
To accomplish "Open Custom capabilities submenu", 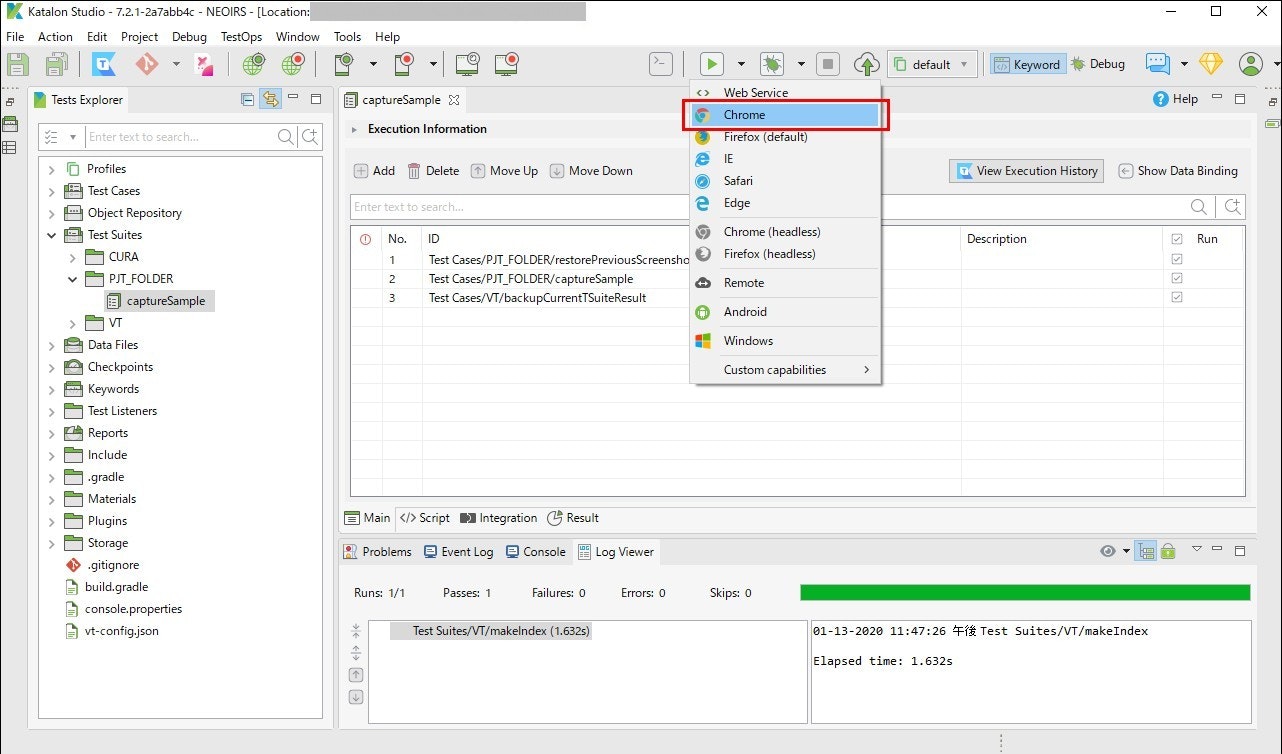I will click(785, 370).
